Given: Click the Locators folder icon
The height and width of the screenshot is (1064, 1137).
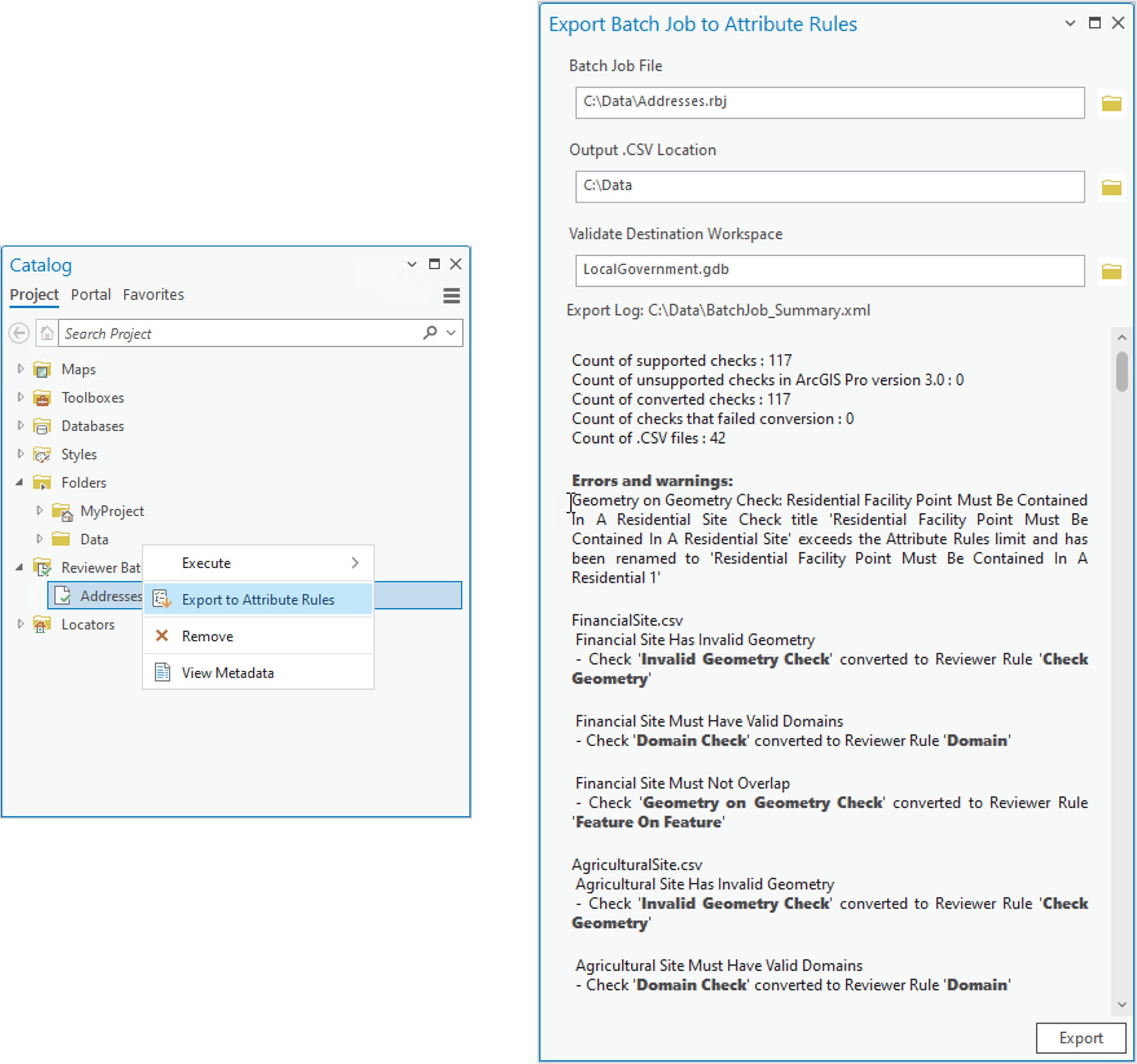Looking at the screenshot, I should pyautogui.click(x=42, y=624).
